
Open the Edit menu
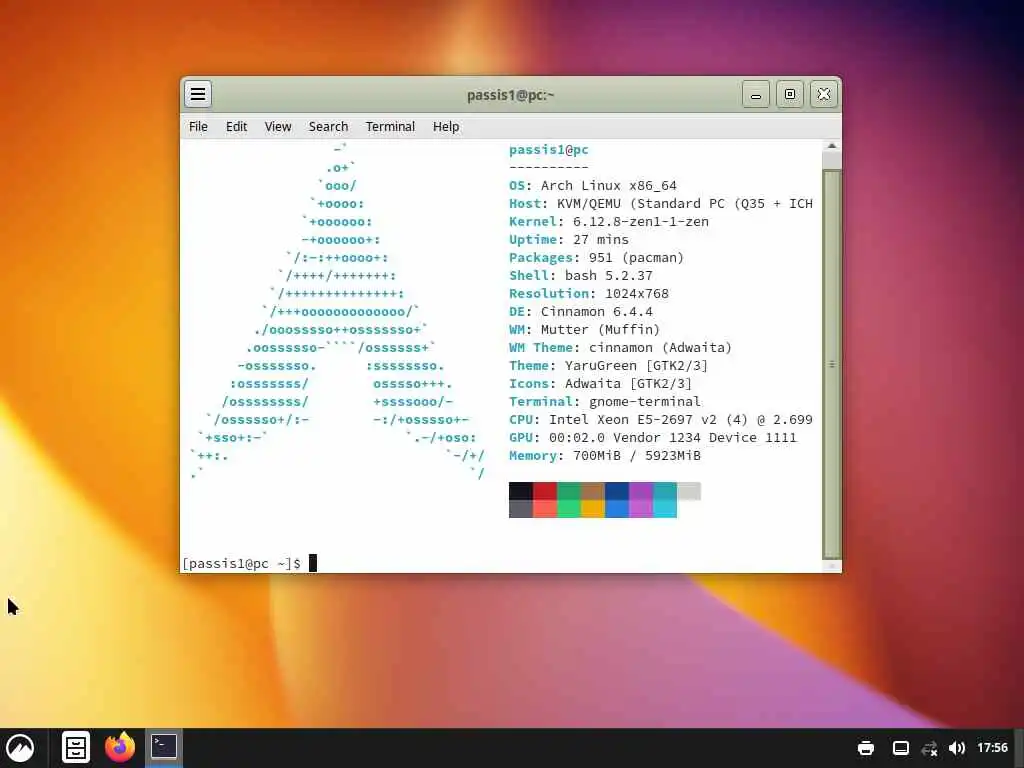pos(236,127)
